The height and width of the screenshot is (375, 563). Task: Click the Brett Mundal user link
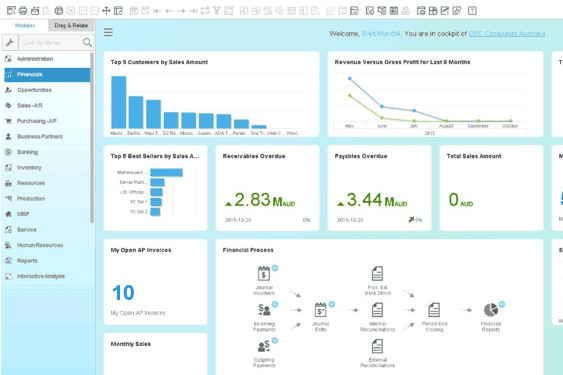(x=381, y=33)
